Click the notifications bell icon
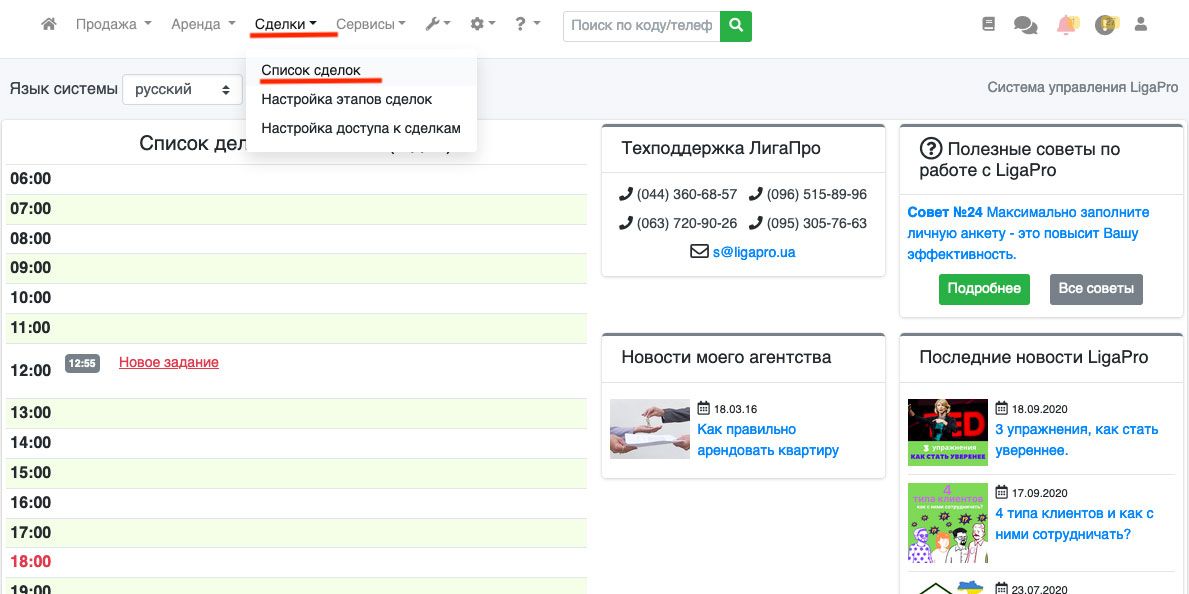The height and width of the screenshot is (594, 1189). (1066, 25)
